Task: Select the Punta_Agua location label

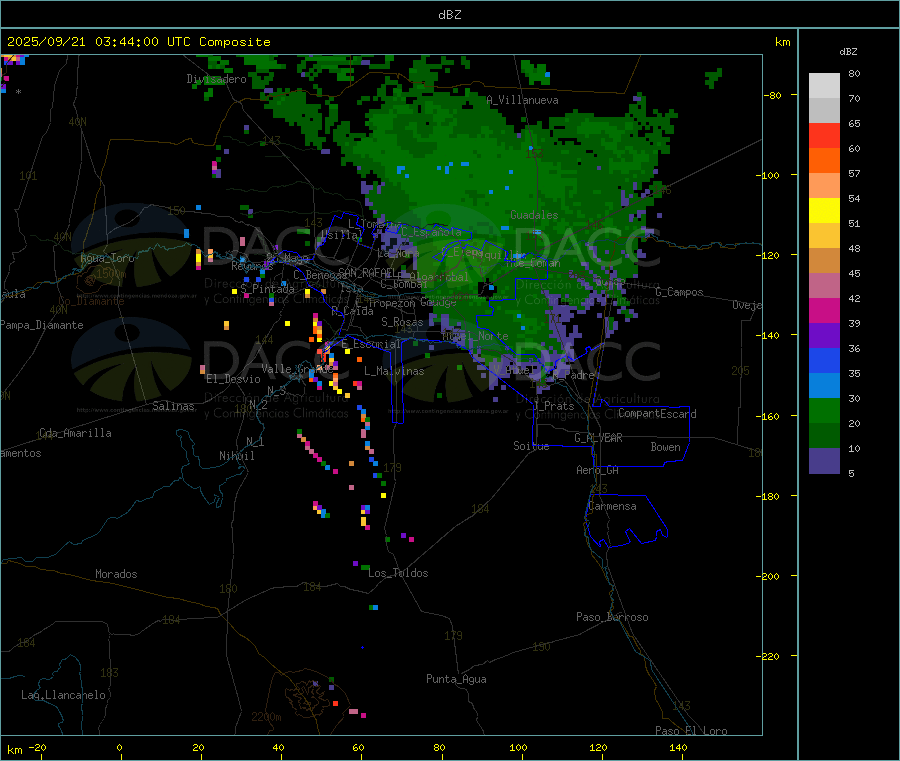Action: 456,679
